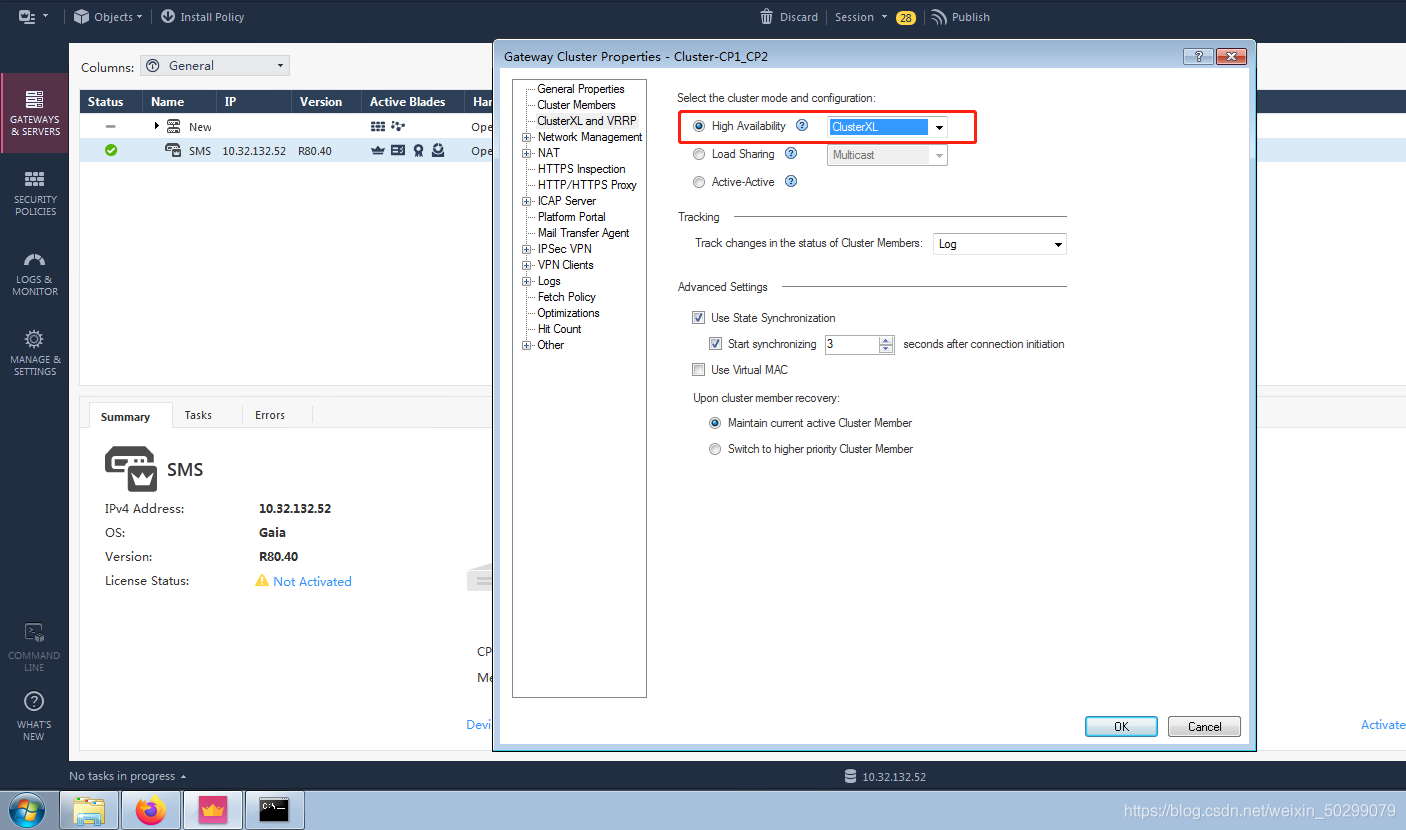Expand the NAT tree node
Image resolution: width=1406 pixels, height=830 pixels.
click(527, 153)
